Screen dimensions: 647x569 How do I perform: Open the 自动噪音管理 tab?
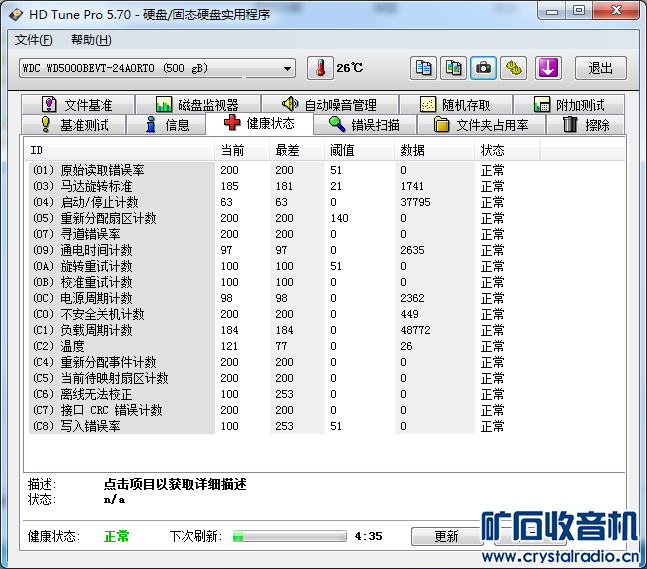click(330, 104)
